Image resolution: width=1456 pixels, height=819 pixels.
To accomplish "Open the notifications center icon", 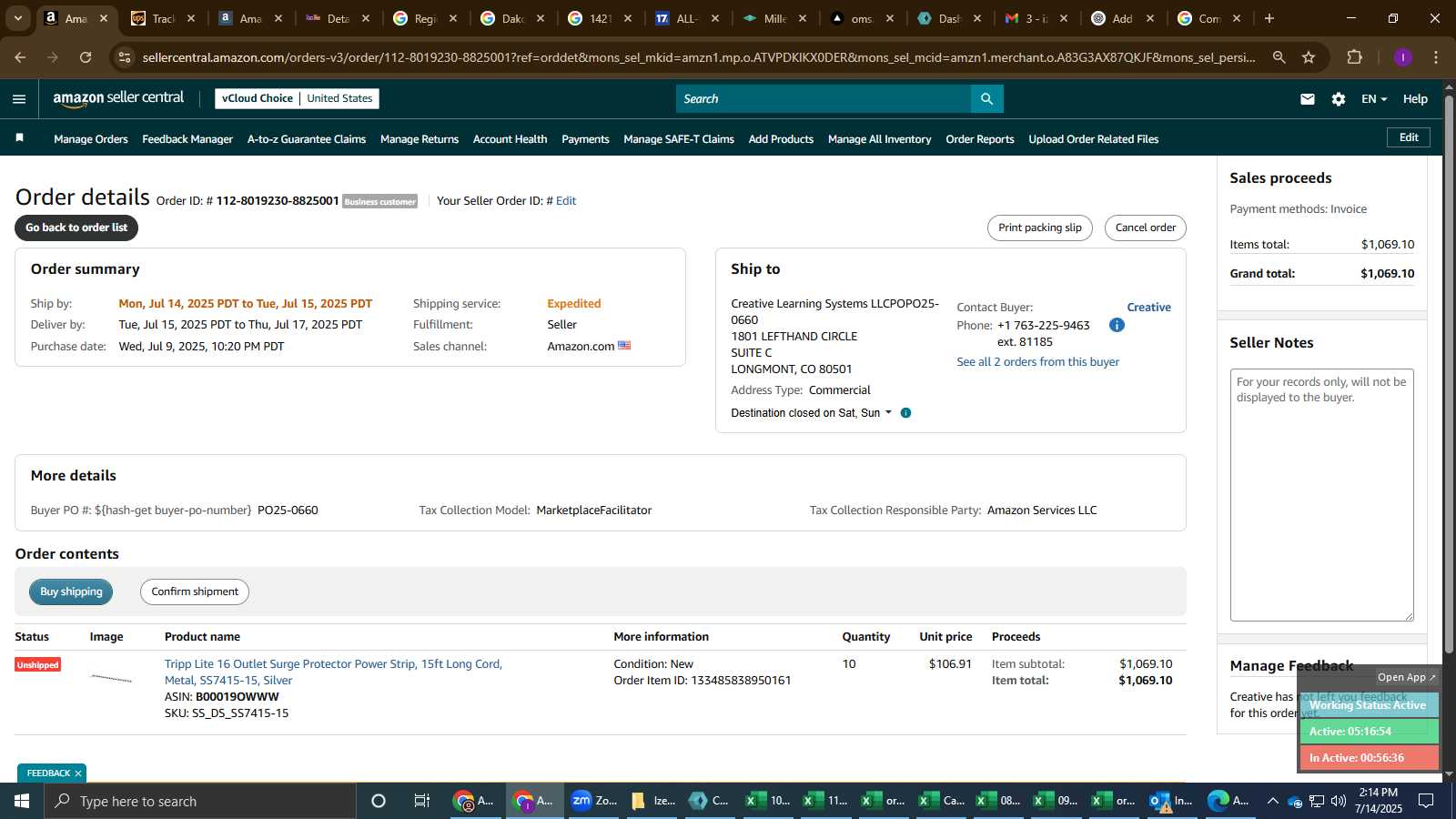I will (x=1427, y=801).
